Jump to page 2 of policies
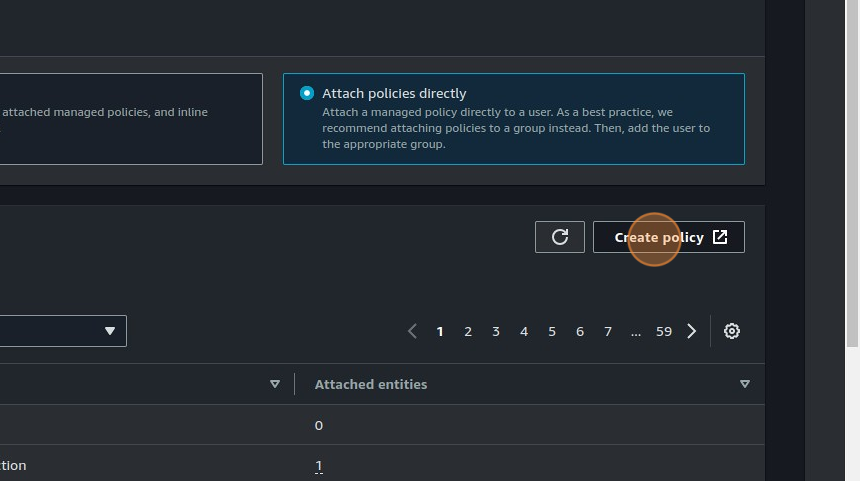 pos(468,331)
